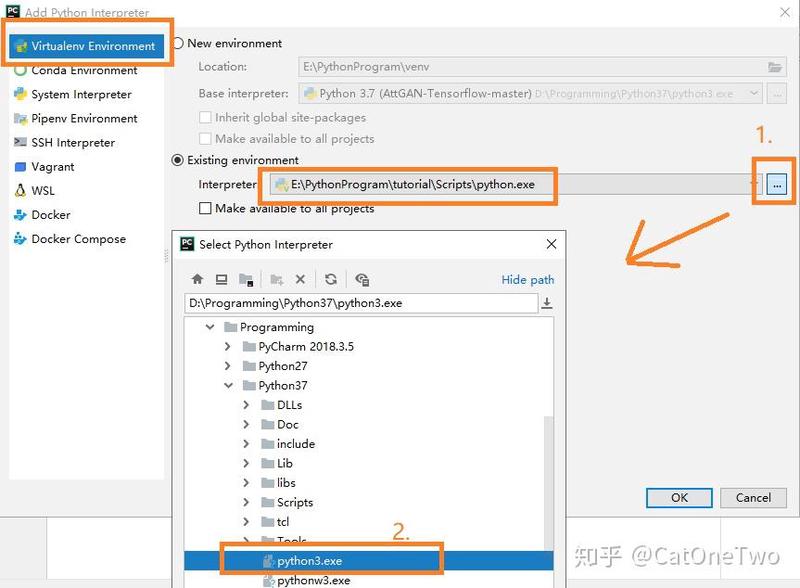Select the tcl folder row
This screenshot has height=588, width=800.
[364, 522]
